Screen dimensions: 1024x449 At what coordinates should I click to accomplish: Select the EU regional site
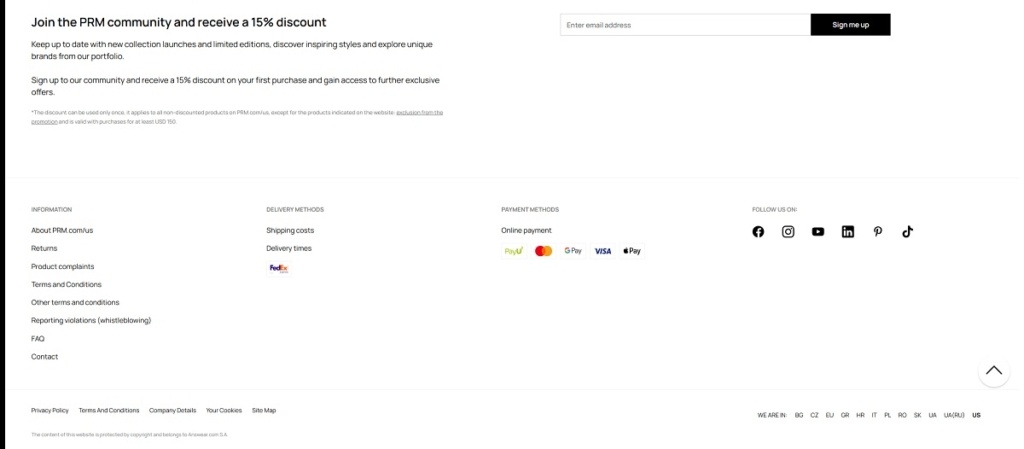829,415
